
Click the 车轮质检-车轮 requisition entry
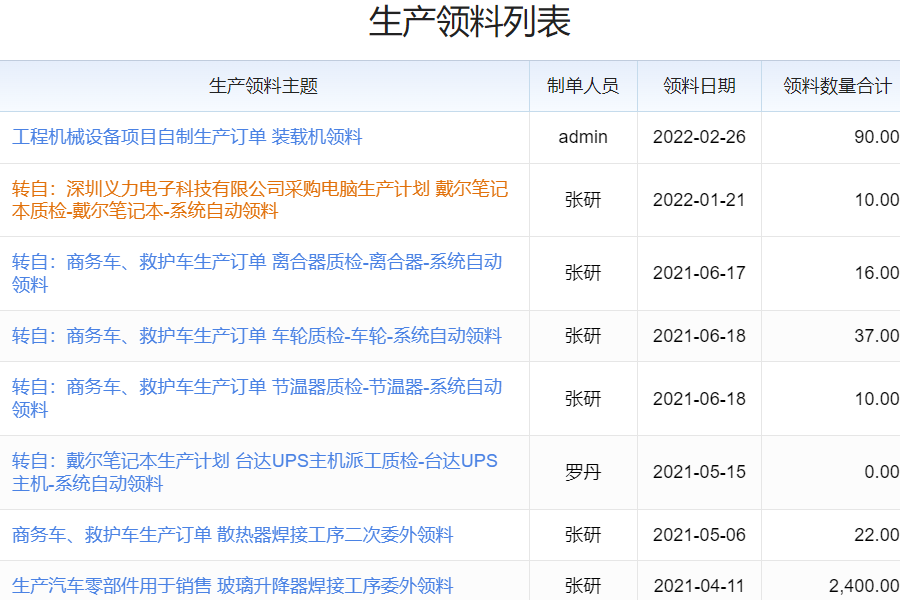click(257, 336)
